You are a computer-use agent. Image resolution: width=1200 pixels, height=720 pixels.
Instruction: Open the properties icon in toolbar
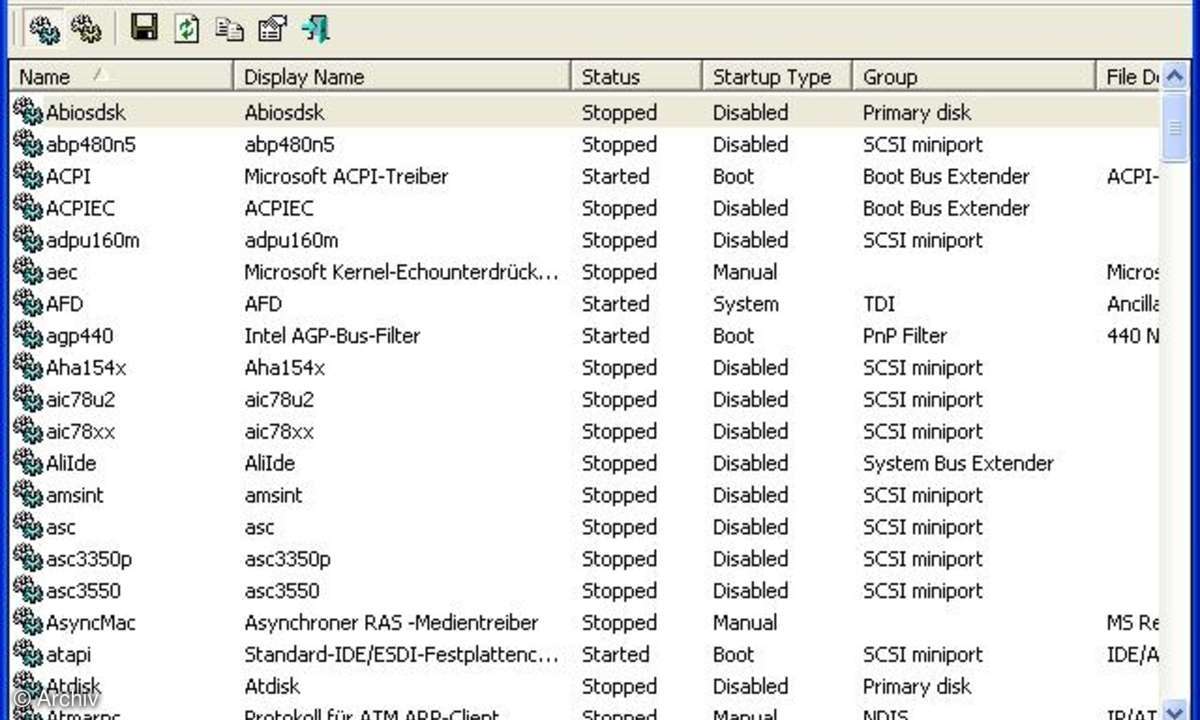coord(272,29)
